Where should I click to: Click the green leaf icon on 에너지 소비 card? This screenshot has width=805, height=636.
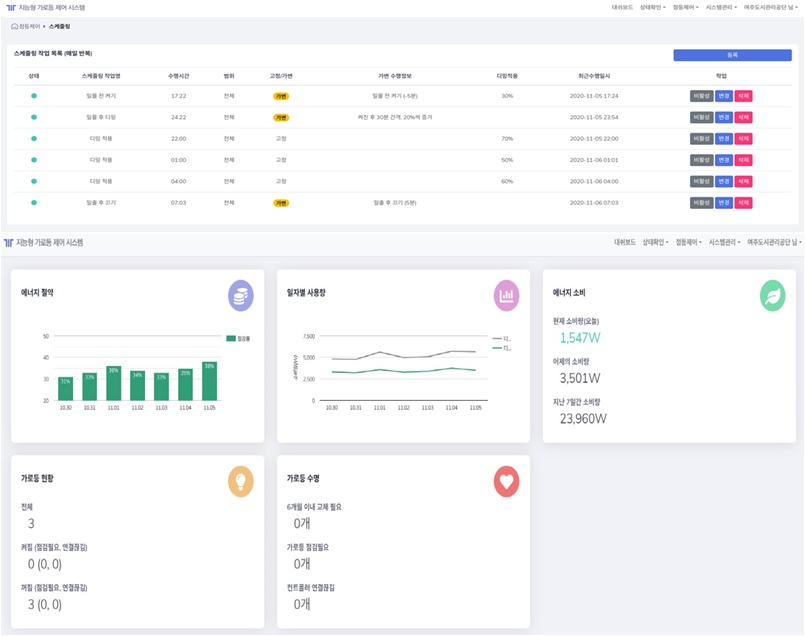772,295
